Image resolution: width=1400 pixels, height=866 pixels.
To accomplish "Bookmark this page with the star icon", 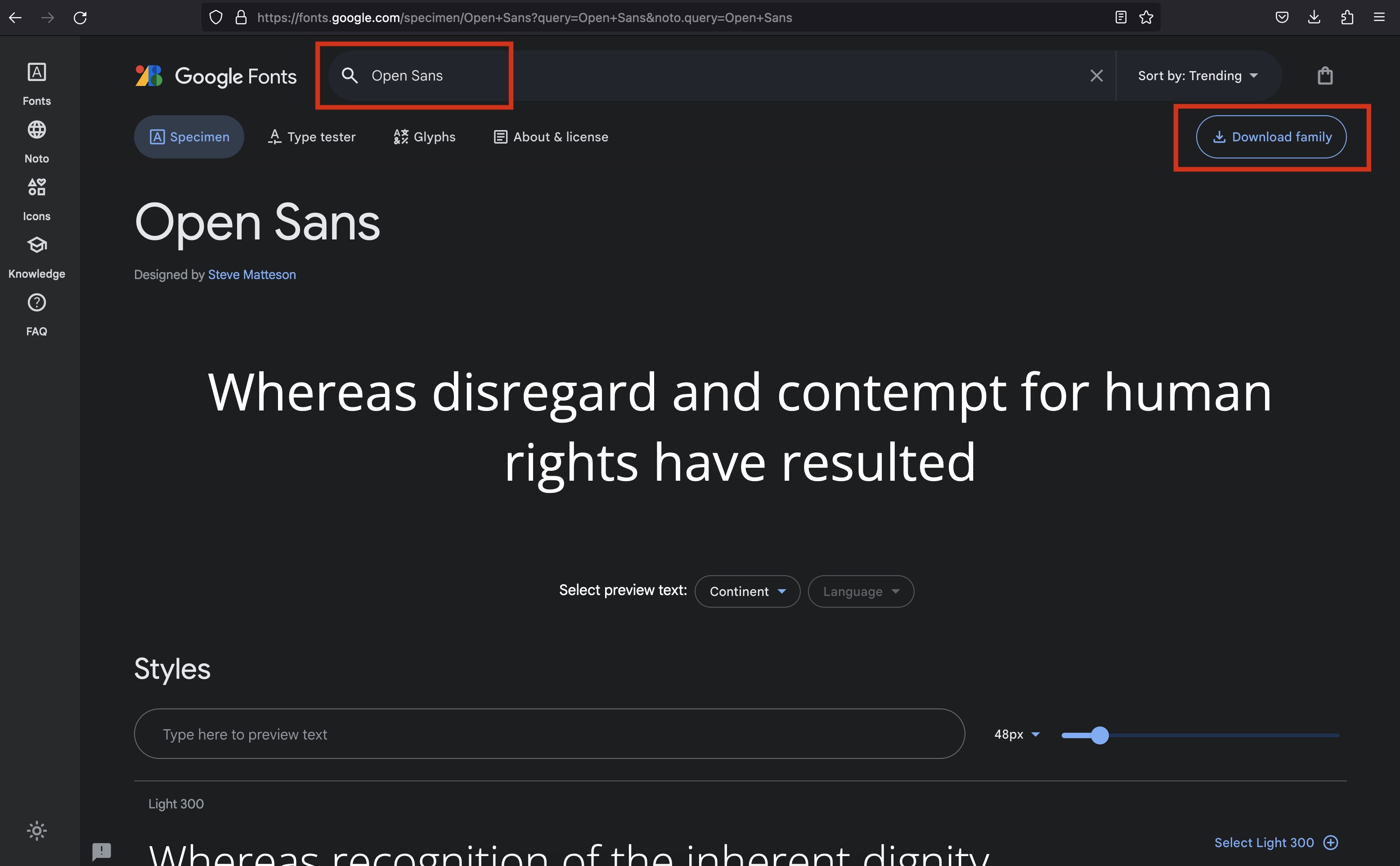I will pyautogui.click(x=1146, y=18).
